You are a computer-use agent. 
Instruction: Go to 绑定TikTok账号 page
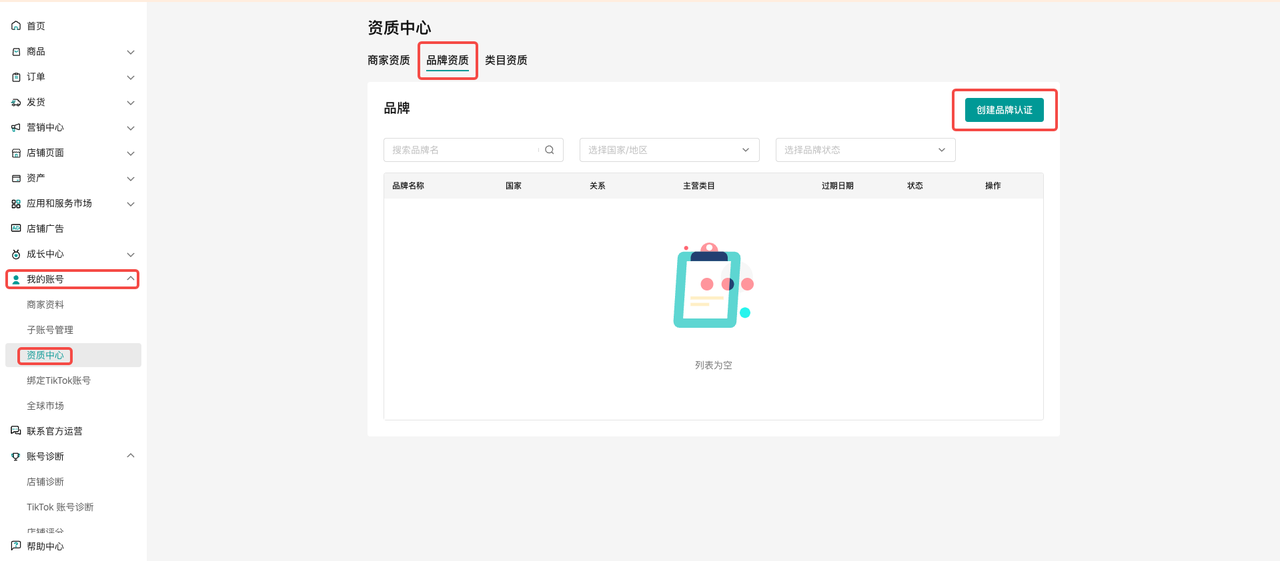(x=59, y=381)
